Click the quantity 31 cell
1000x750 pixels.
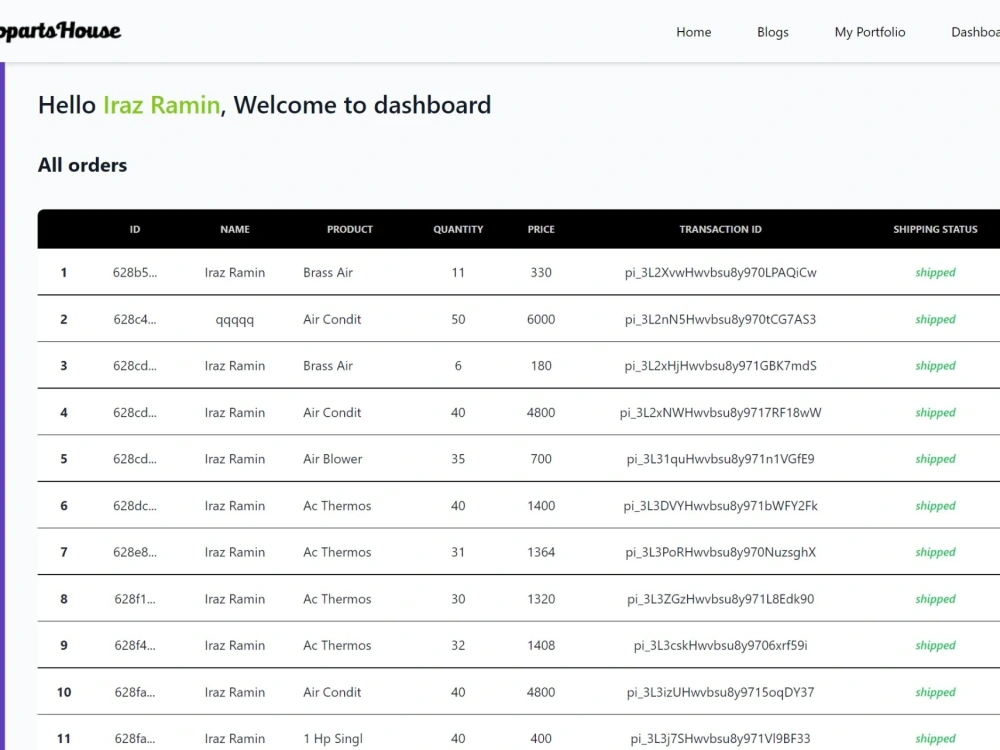click(x=458, y=552)
